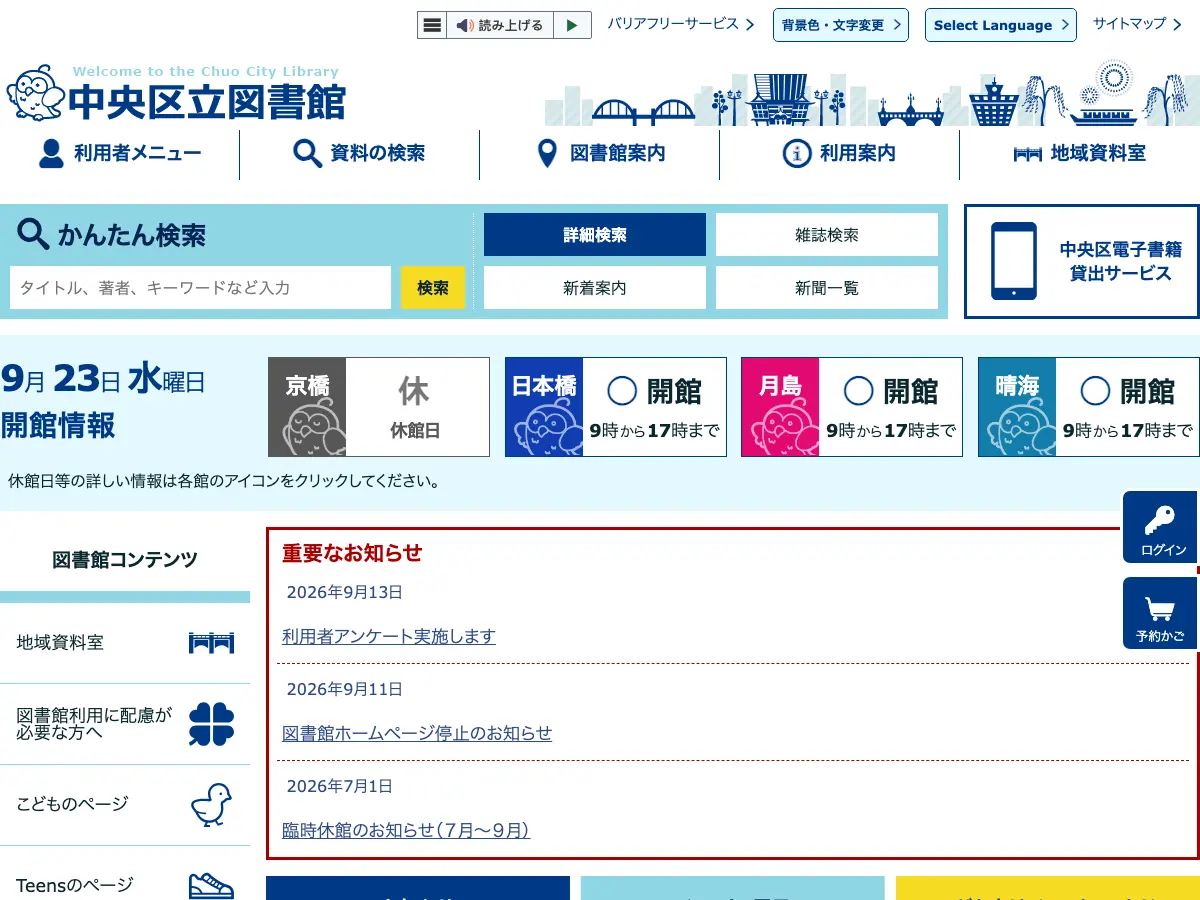Open 利用者メニュー navigation item
This screenshot has width=1200, height=900.
click(120, 154)
